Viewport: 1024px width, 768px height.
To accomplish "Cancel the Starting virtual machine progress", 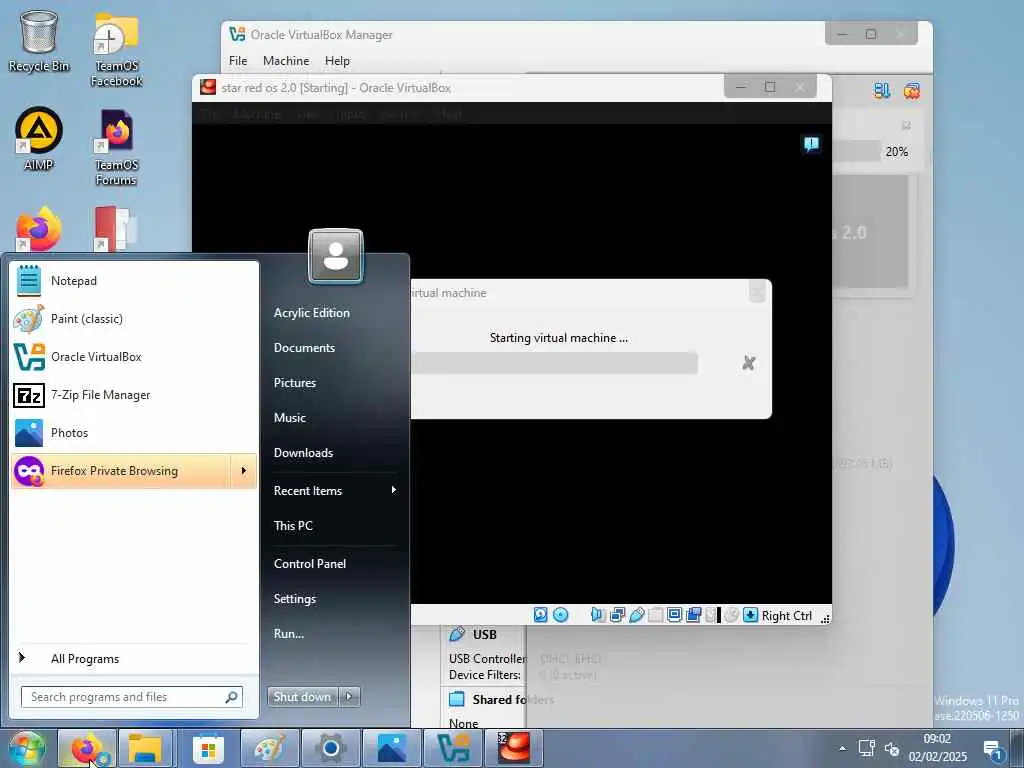I will [748, 363].
